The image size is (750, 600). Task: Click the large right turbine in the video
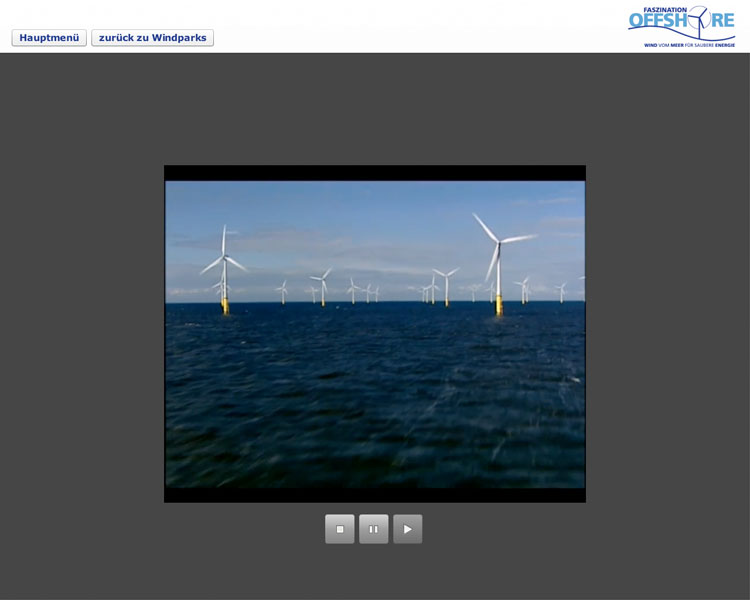click(497, 255)
